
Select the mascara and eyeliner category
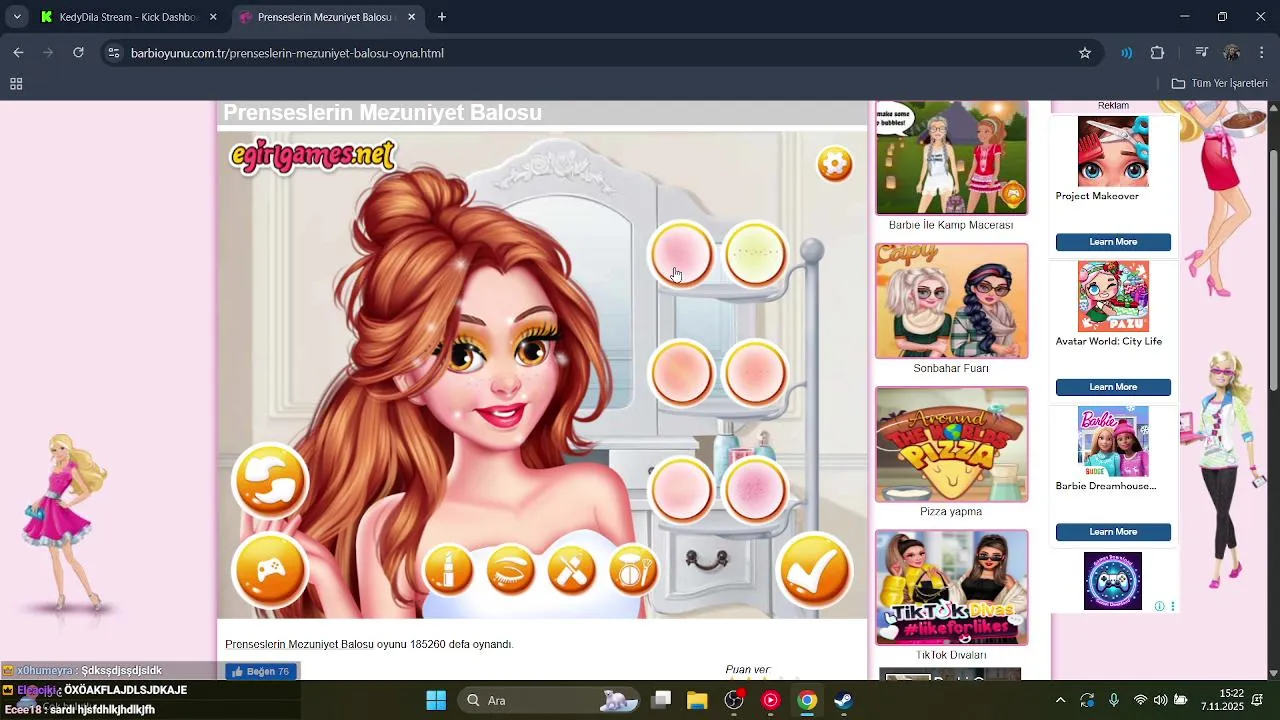pyautogui.click(x=572, y=571)
